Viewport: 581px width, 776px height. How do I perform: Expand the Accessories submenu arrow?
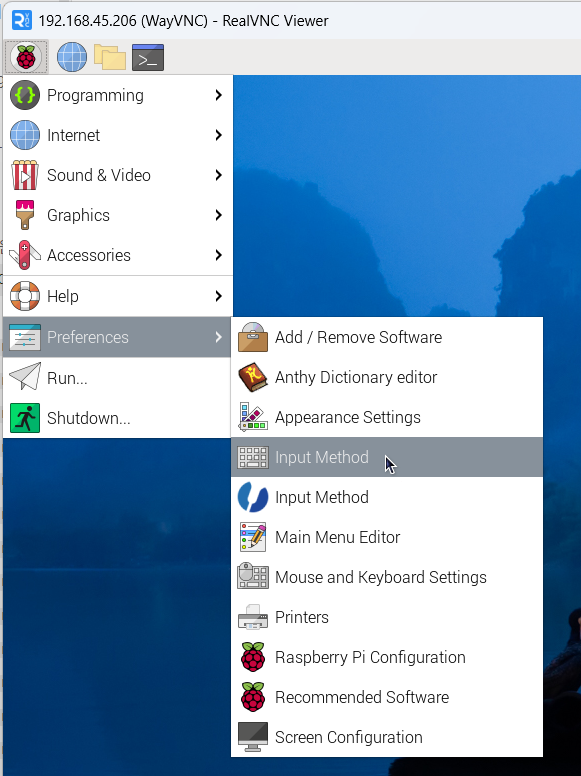[218, 255]
